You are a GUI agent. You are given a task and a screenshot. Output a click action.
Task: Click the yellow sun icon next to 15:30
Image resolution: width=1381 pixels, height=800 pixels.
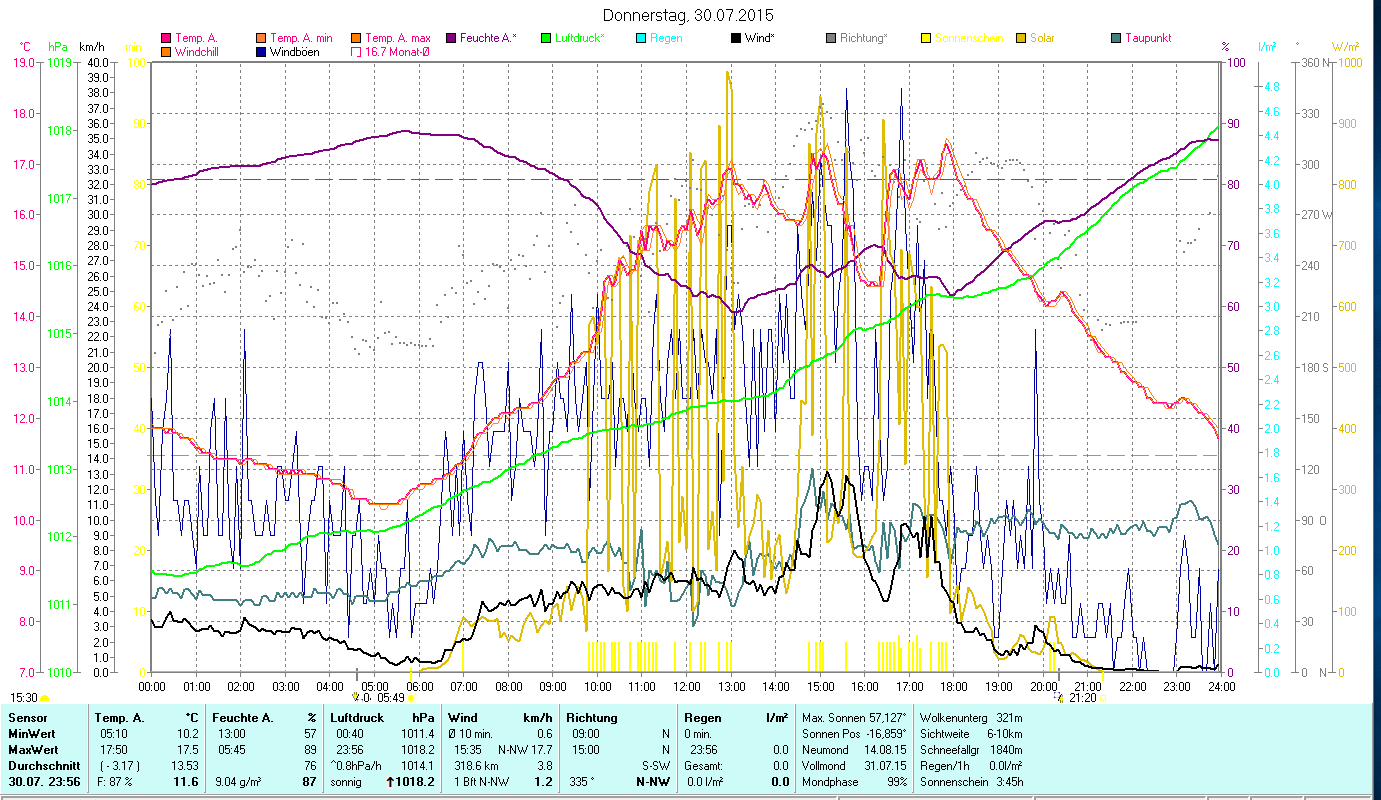tap(44, 698)
